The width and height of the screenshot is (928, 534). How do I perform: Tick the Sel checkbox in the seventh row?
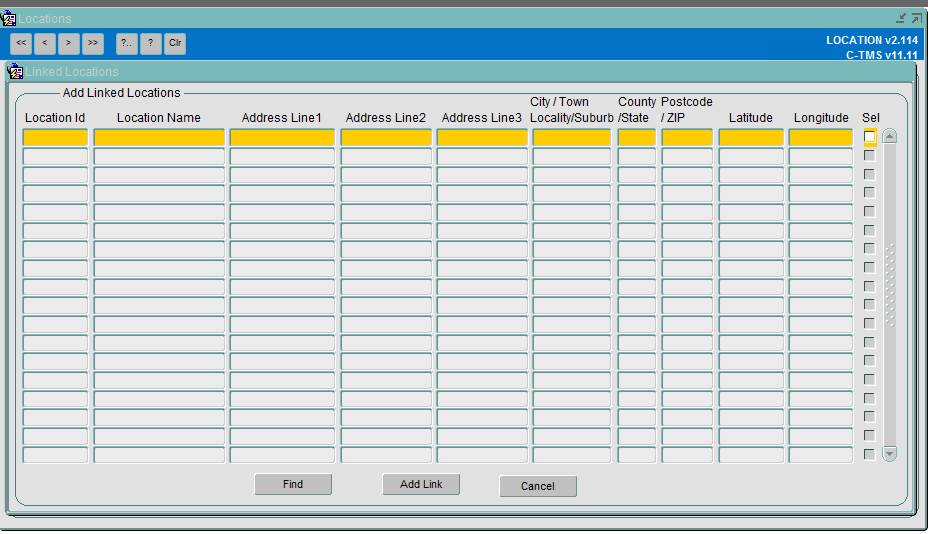click(x=869, y=249)
